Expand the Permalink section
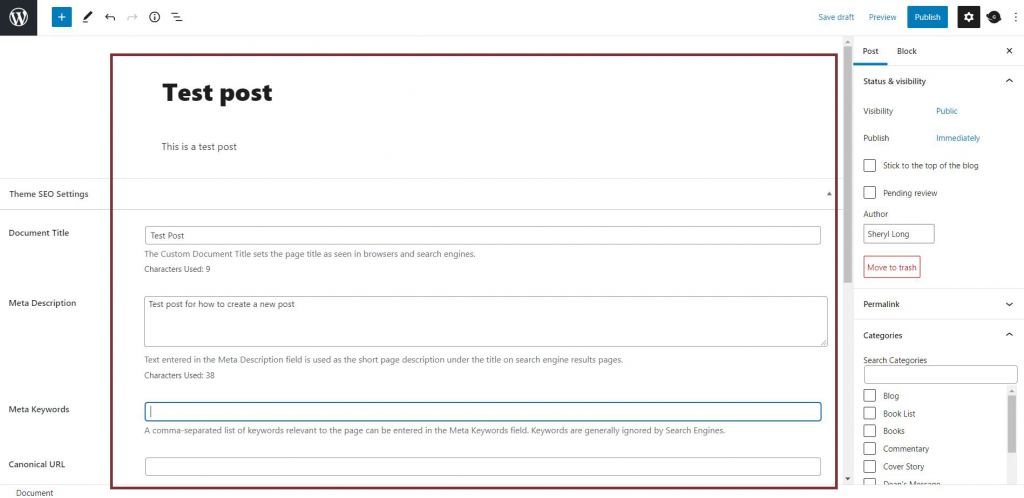1024x498 pixels. click(x=1008, y=303)
